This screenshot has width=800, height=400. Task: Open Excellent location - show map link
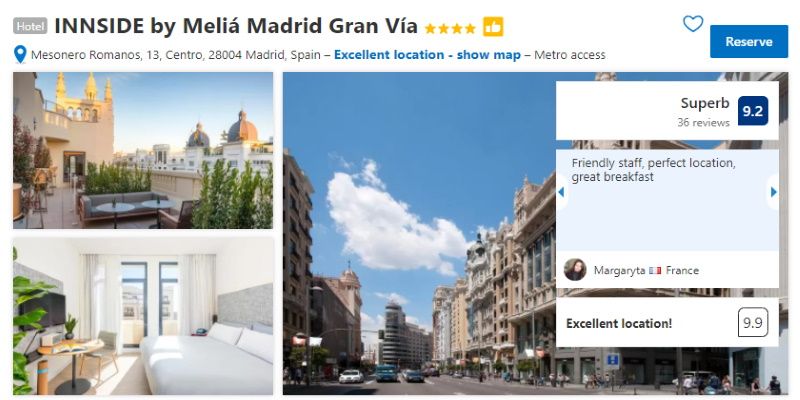427,55
